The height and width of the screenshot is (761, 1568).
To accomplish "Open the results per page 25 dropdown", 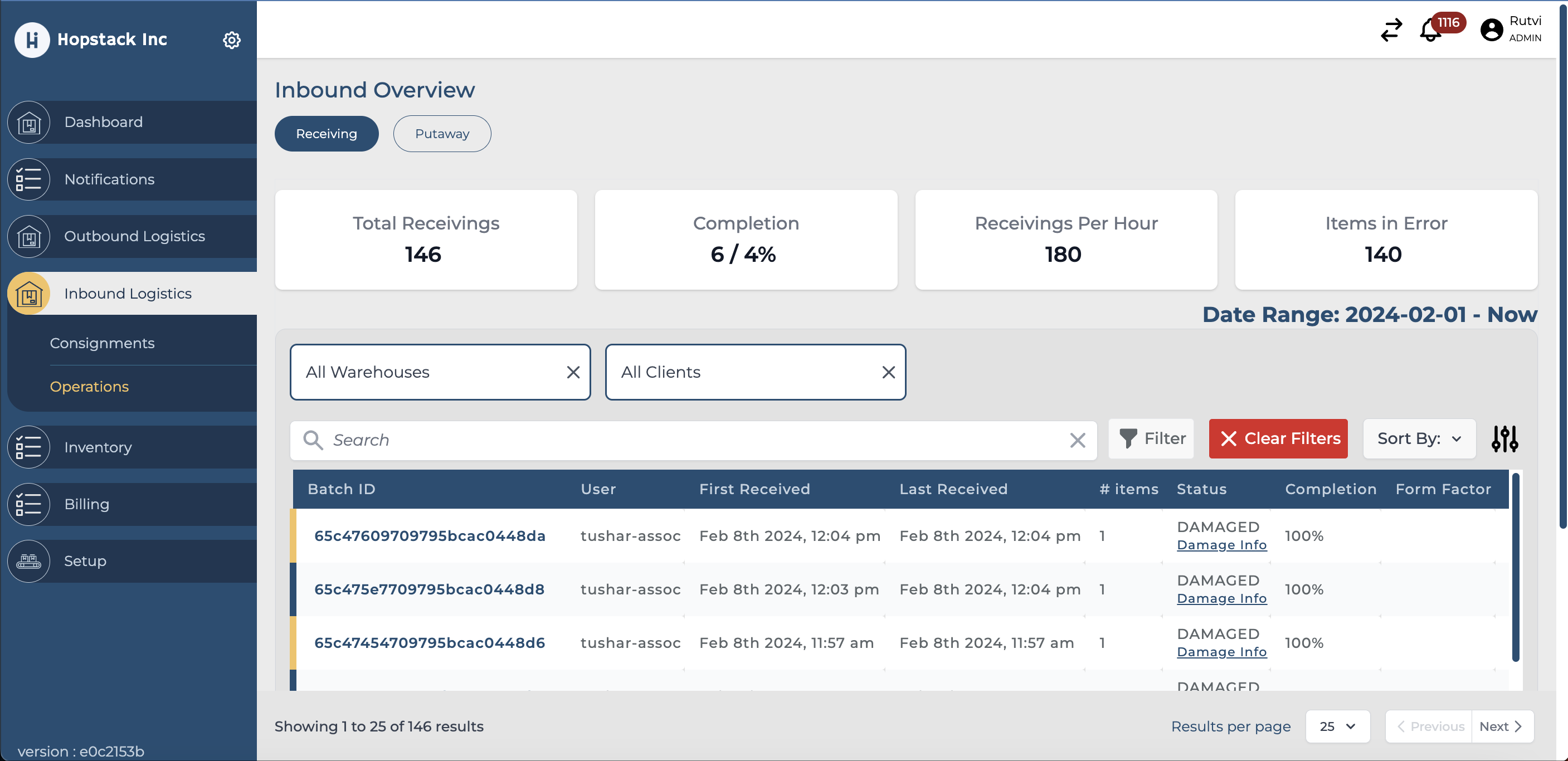I will coord(1337,726).
